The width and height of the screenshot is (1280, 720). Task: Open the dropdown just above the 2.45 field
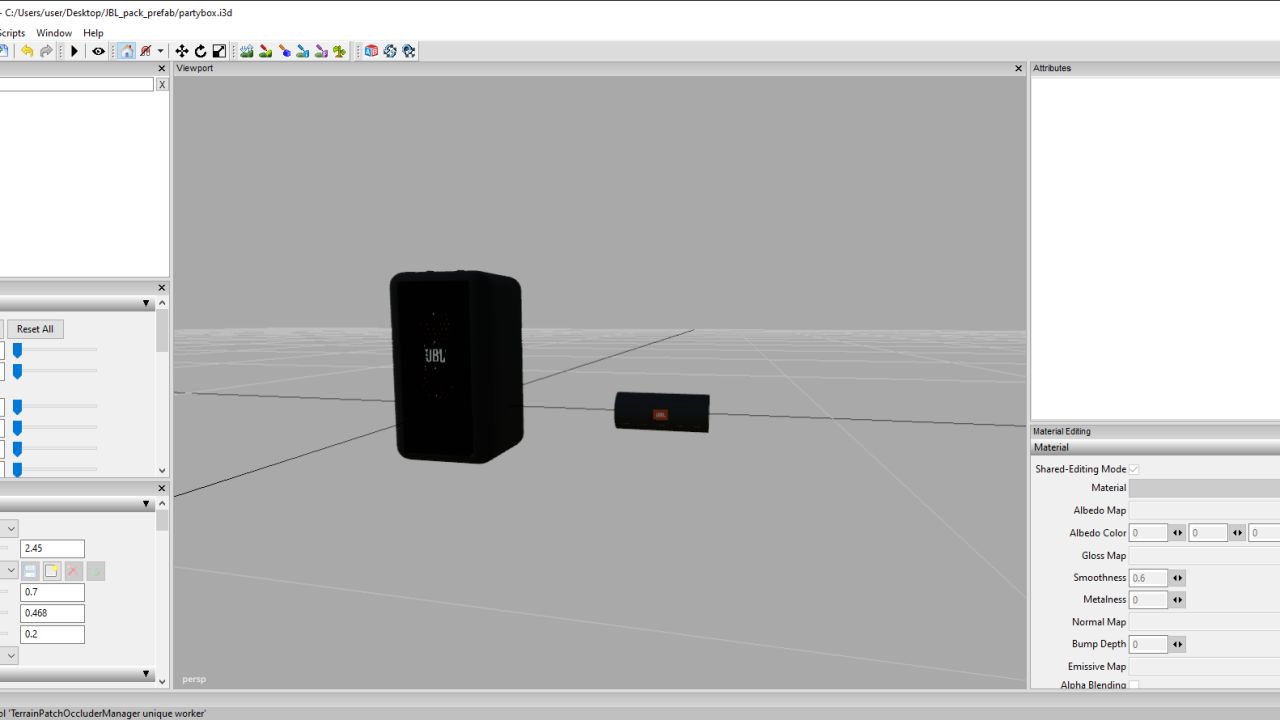(9, 528)
